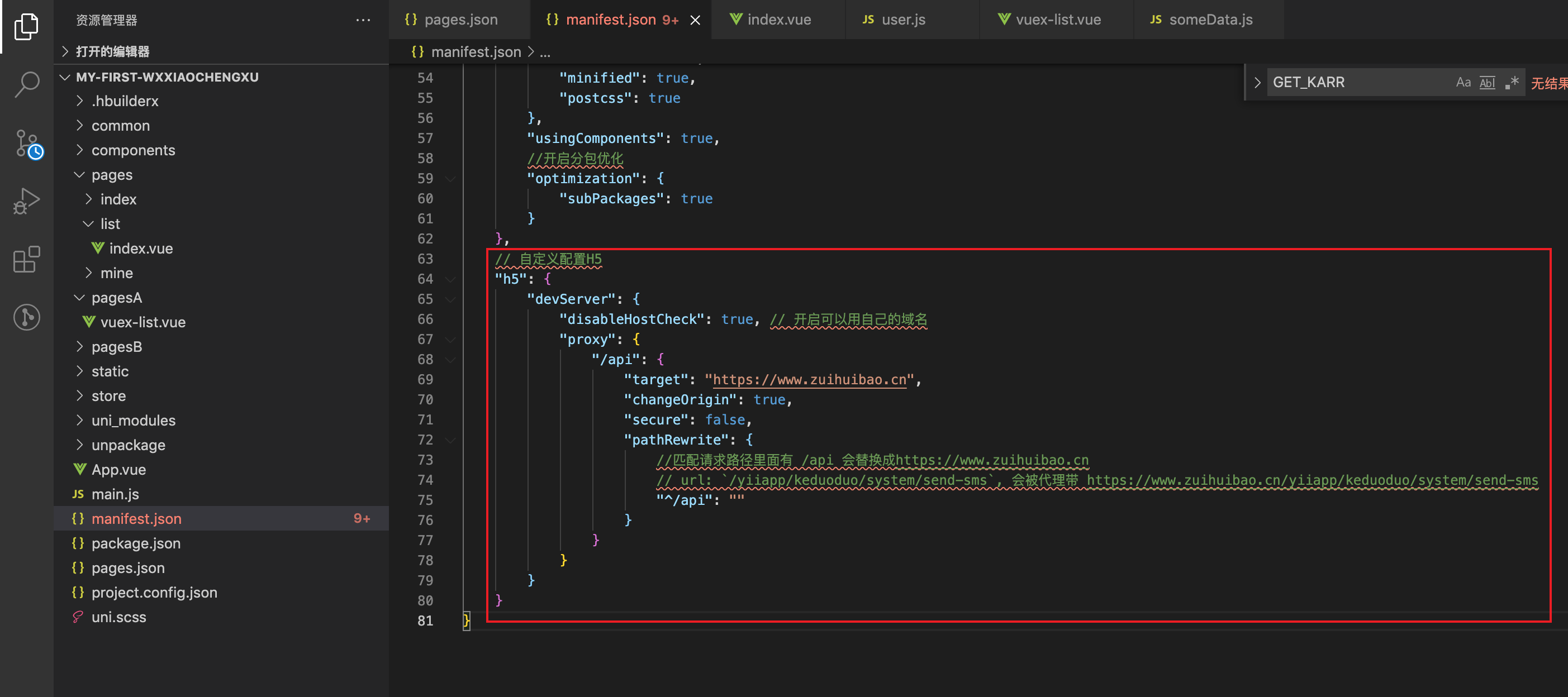Image resolution: width=1568 pixels, height=697 pixels.
Task: Switch to the vuex-list.vue tab
Action: click(1057, 20)
